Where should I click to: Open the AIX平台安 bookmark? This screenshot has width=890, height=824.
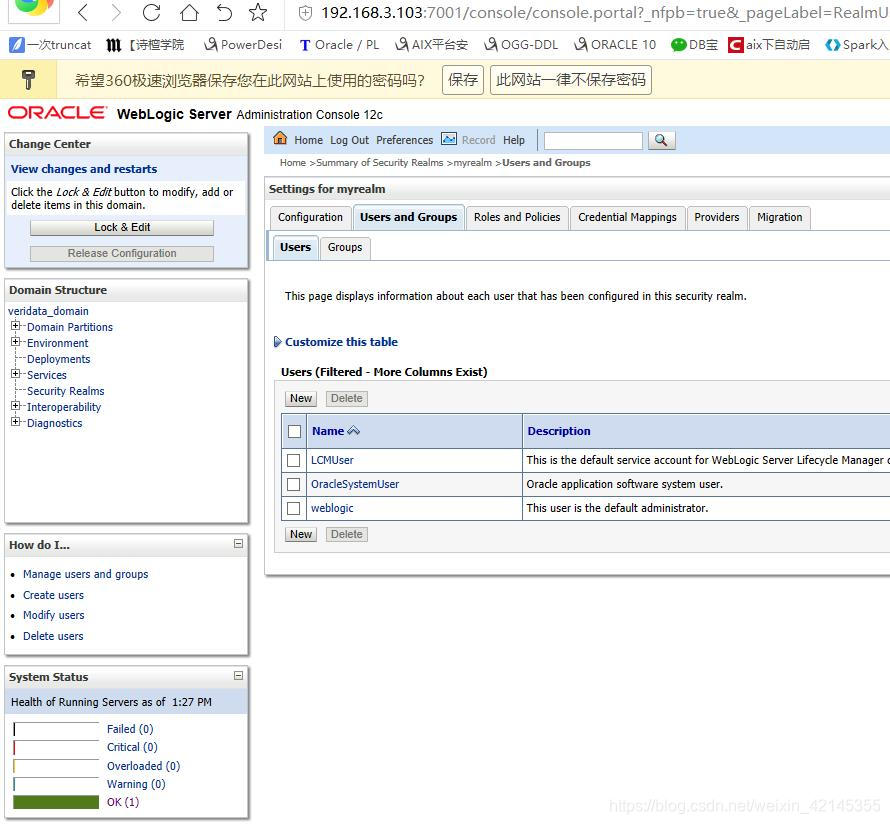[x=431, y=45]
